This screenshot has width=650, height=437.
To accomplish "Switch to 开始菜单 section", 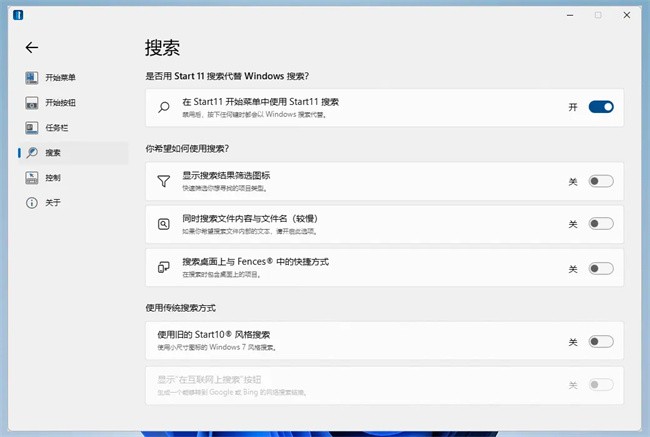I will coord(73,78).
